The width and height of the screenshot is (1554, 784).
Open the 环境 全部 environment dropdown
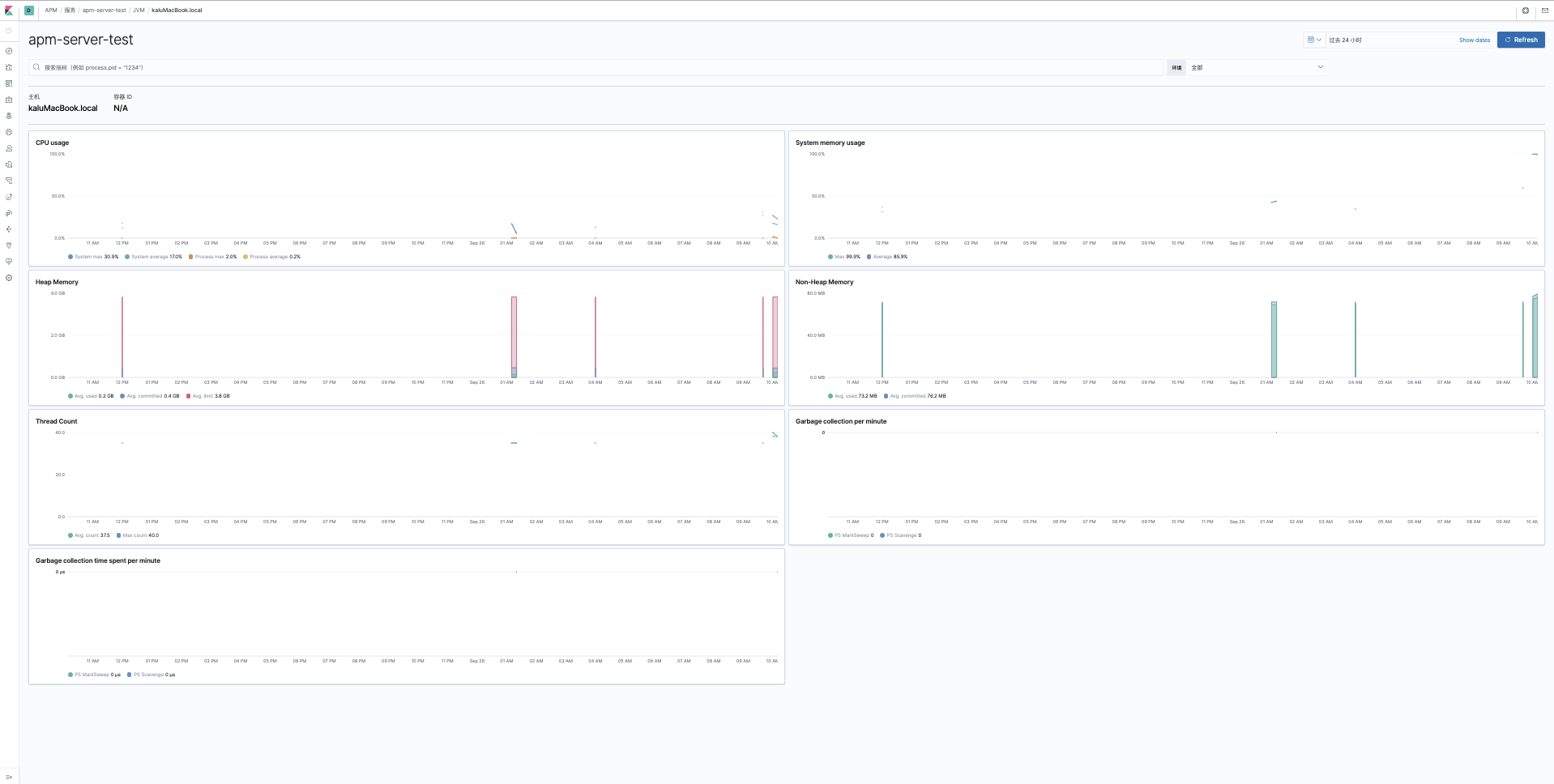click(x=1255, y=67)
